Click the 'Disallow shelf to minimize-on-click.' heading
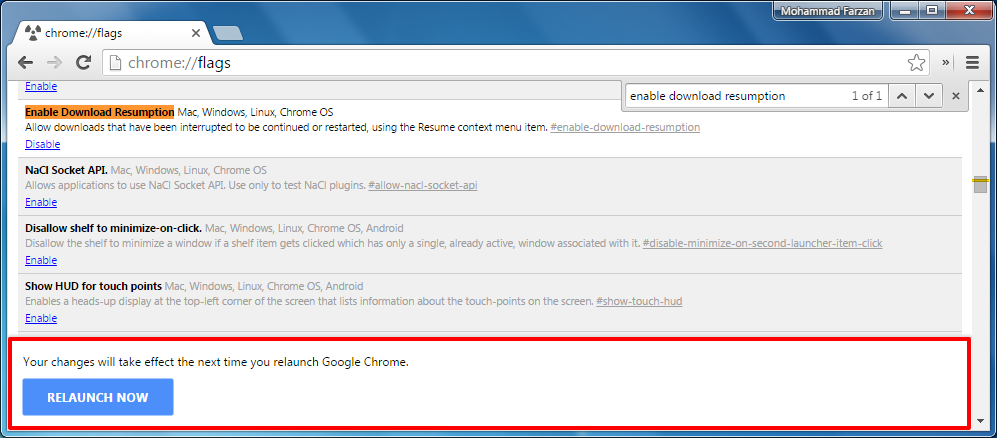997x438 pixels. coord(113,228)
